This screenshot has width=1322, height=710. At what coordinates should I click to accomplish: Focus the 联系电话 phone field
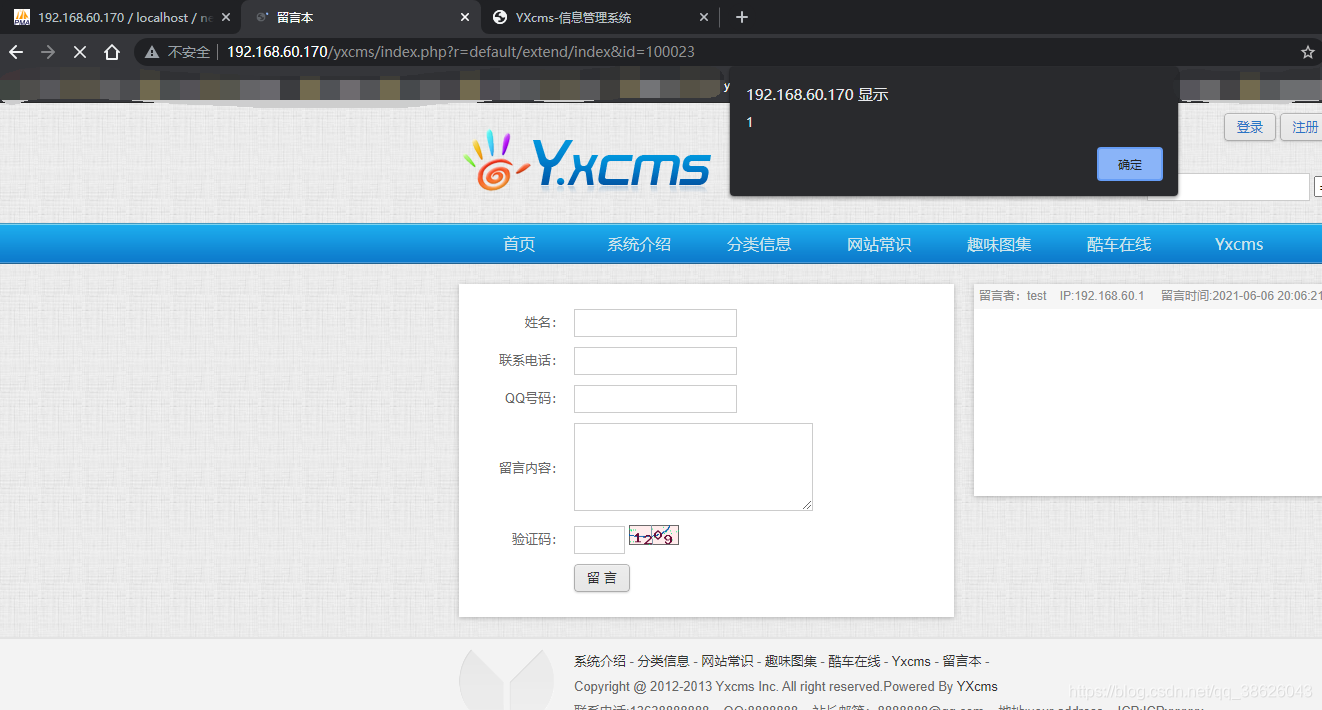[x=655, y=361]
